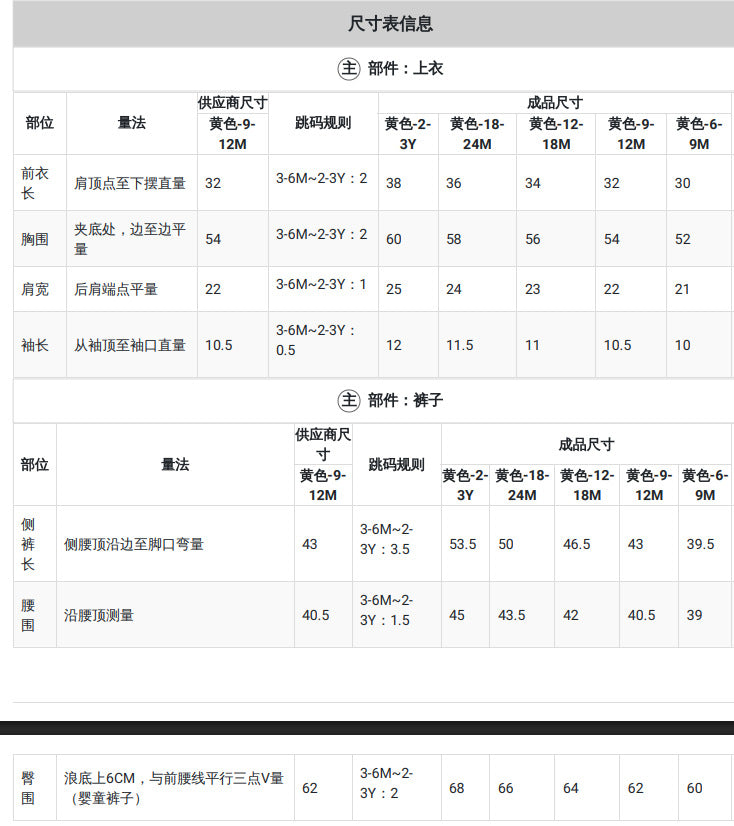Select the 黄色-18-24M column header in 上衣 table
The width and height of the screenshot is (734, 826).
477,134
